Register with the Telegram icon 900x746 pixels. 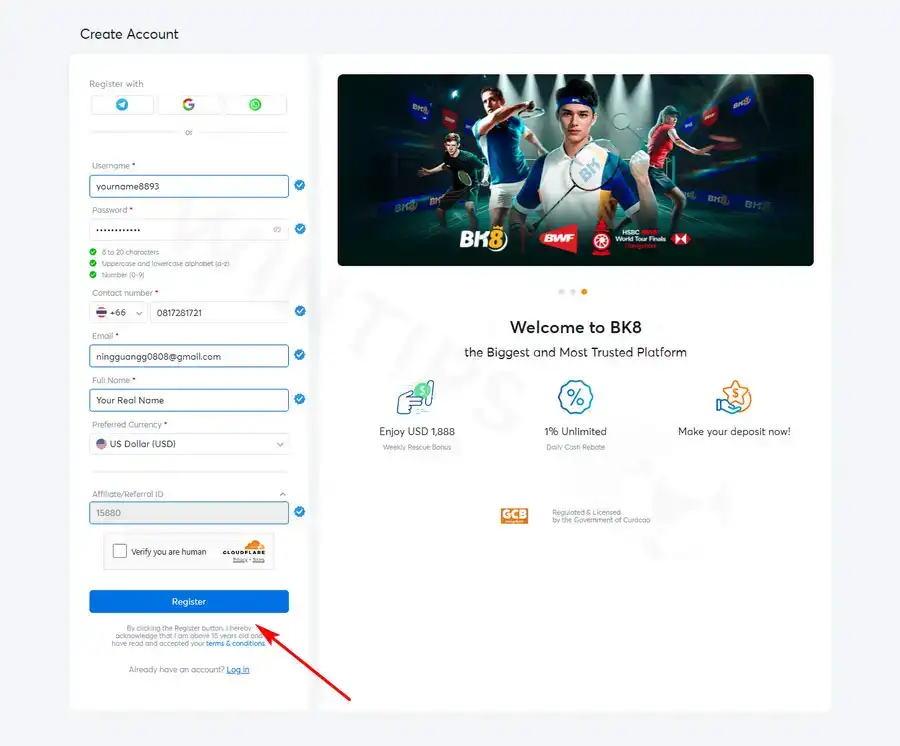point(122,104)
